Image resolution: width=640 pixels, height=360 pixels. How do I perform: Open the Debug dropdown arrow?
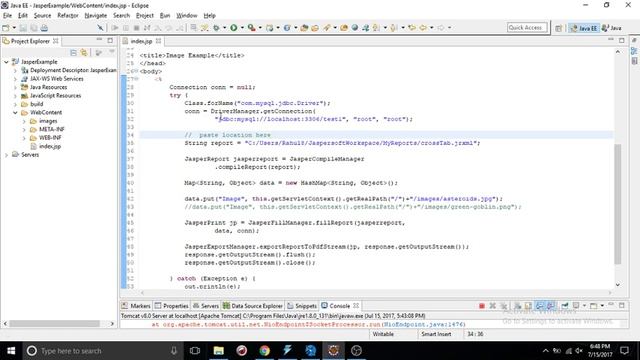(x=224, y=28)
